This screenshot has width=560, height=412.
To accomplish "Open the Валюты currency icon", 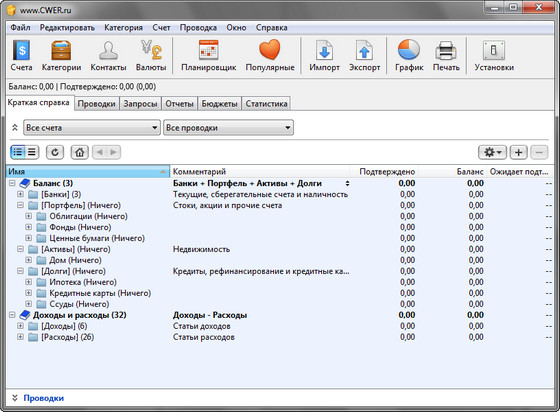I will pos(151,50).
